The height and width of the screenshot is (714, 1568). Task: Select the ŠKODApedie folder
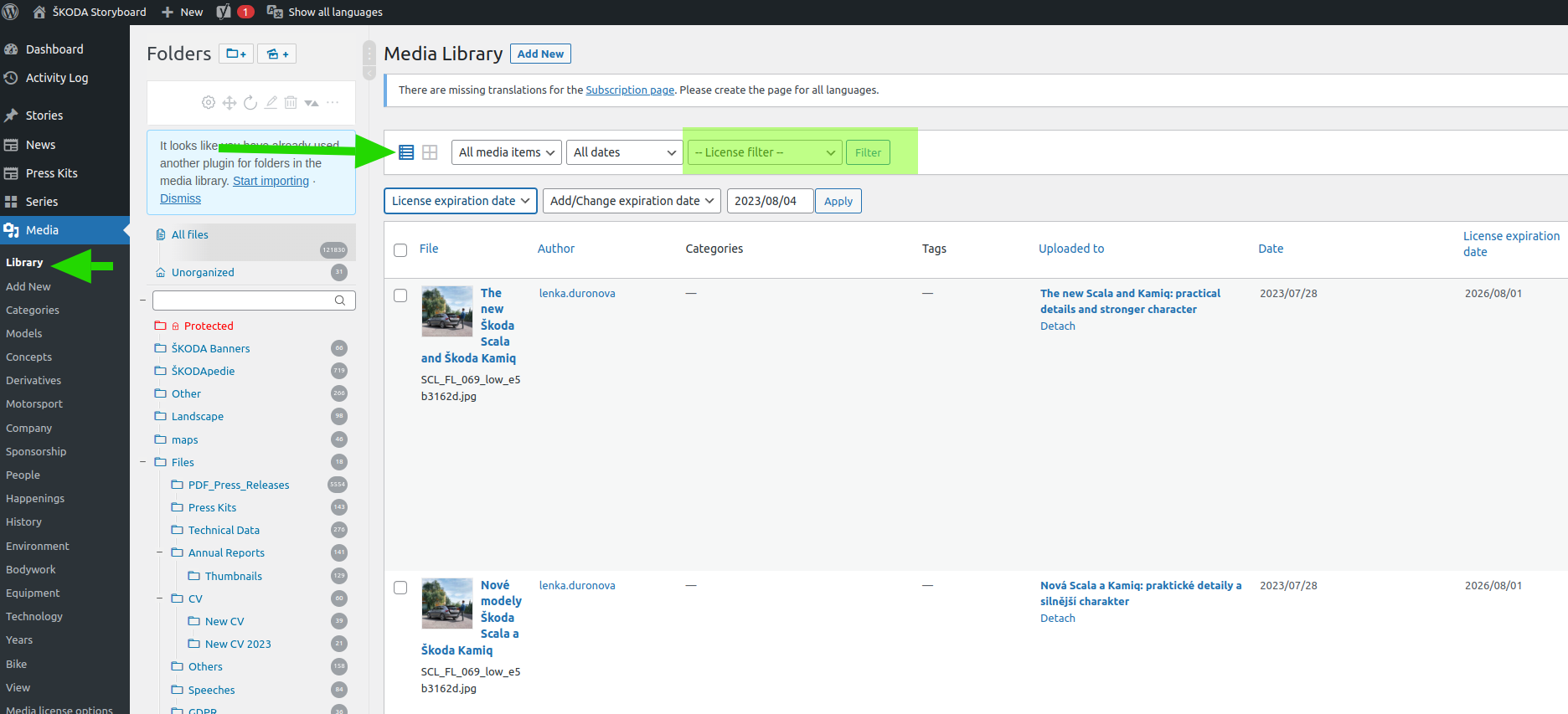[203, 371]
